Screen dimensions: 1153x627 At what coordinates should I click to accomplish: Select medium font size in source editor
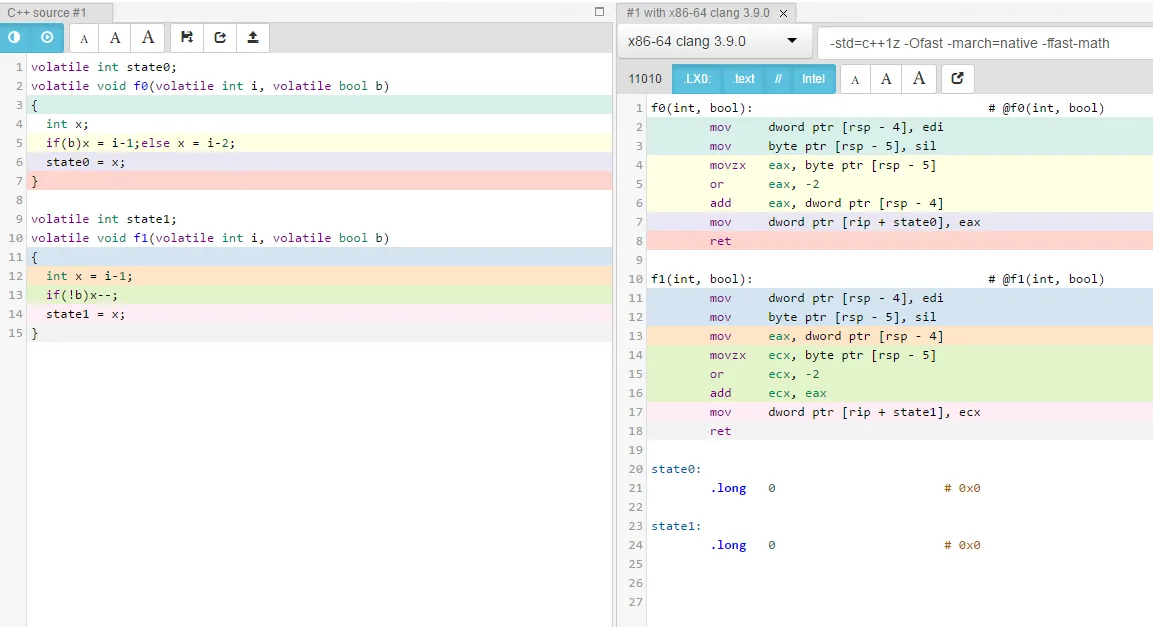coord(115,38)
